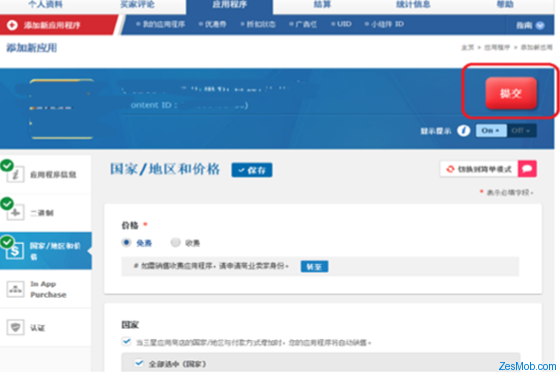Open the 帮助 tab
560x376 pixels.
(505, 5)
